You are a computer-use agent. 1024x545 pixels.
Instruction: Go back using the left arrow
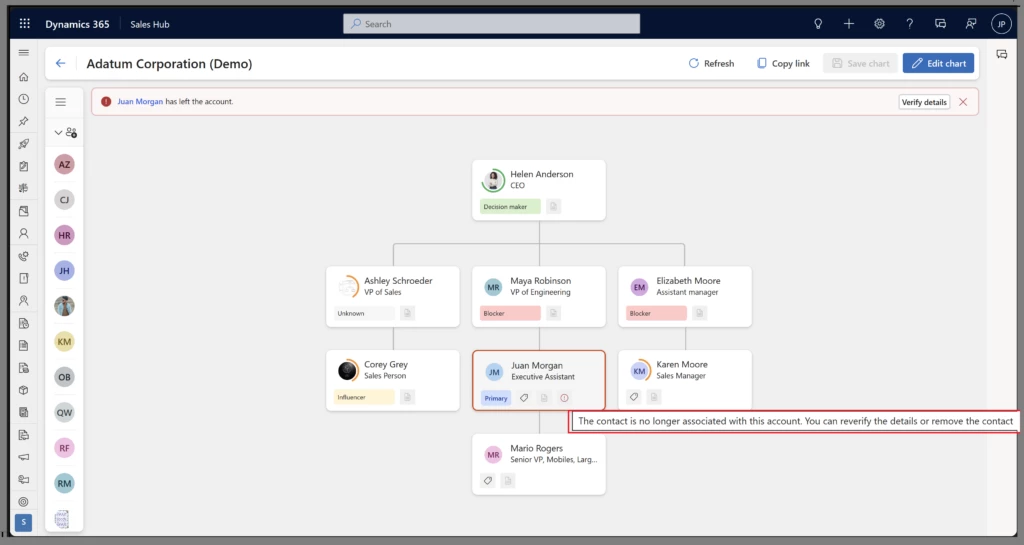(60, 63)
